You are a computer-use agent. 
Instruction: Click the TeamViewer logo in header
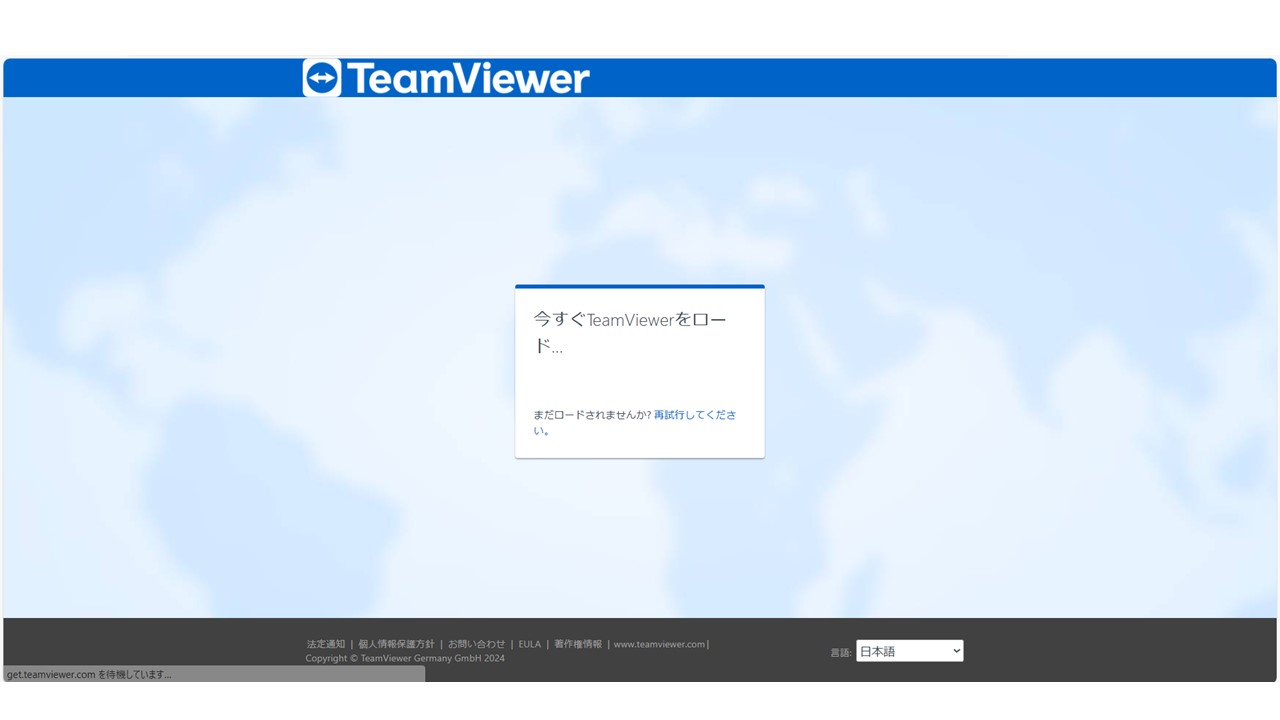pos(446,78)
